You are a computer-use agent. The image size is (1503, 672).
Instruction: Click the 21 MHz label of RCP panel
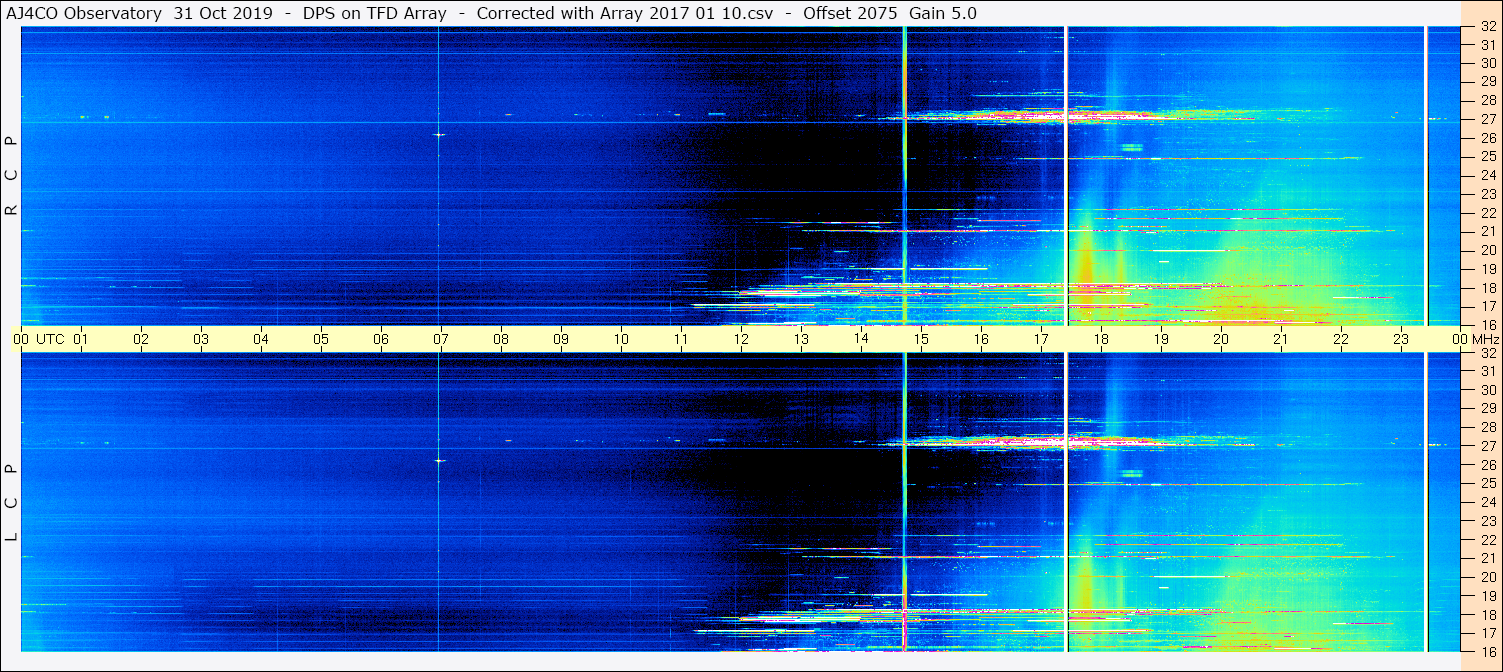(x=1487, y=231)
